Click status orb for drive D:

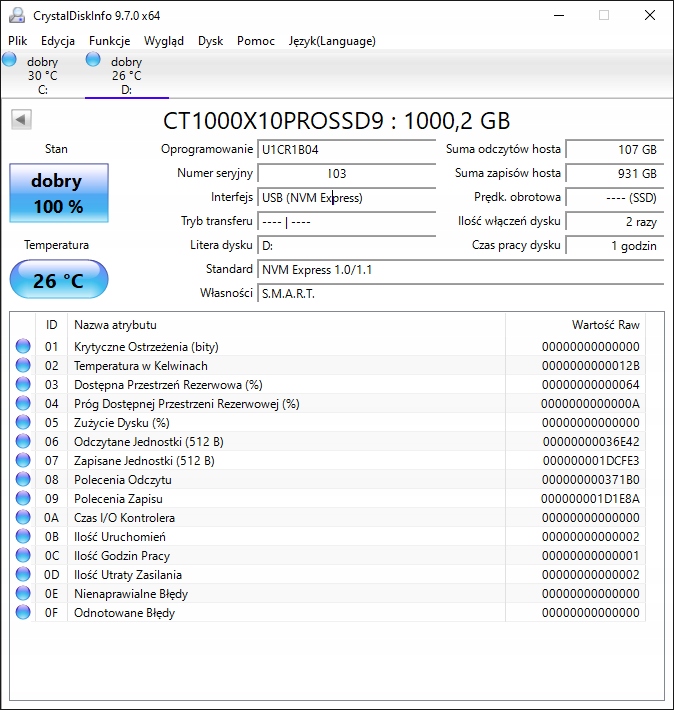[94, 60]
